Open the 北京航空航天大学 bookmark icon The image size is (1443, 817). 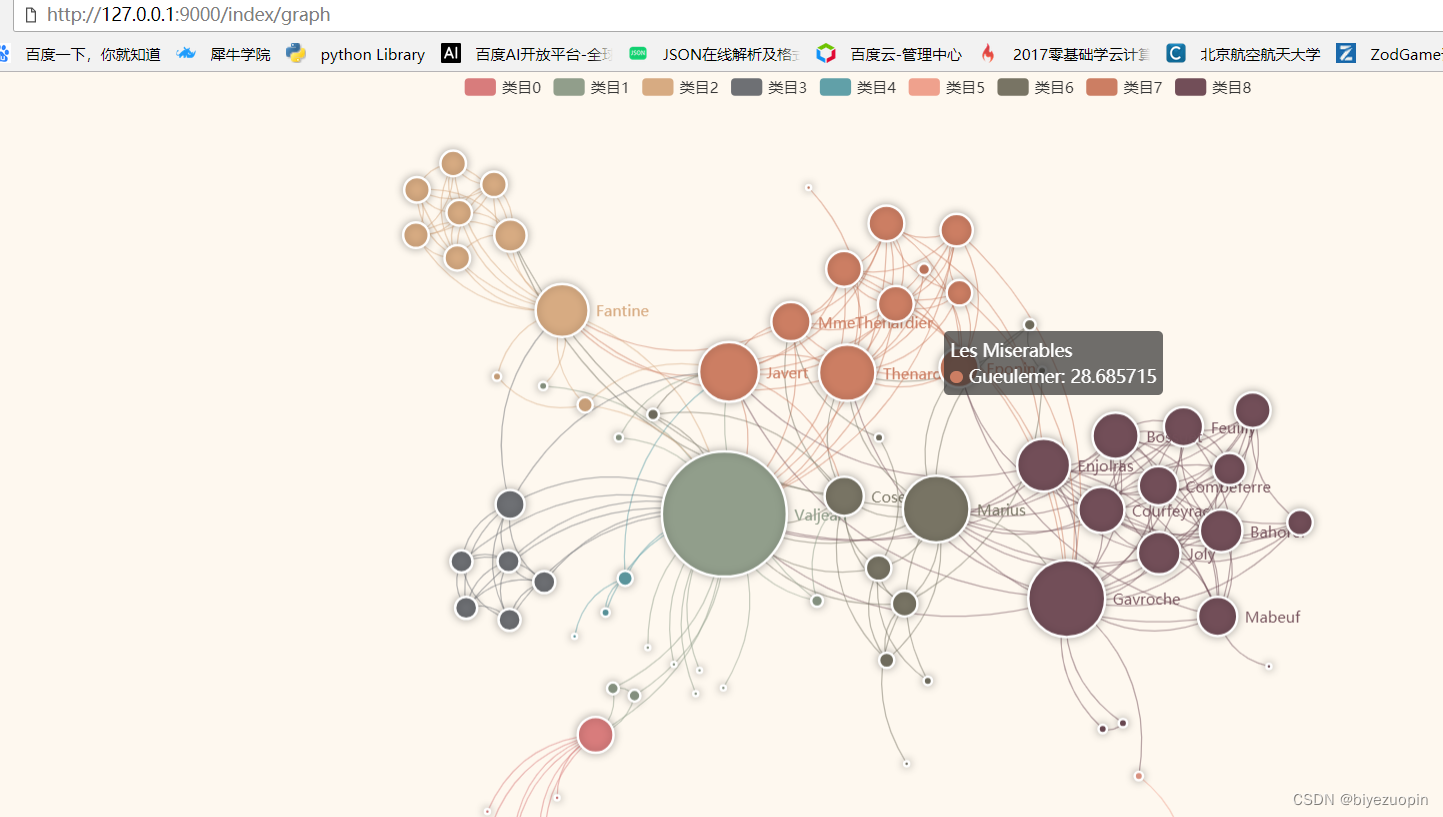1176,53
